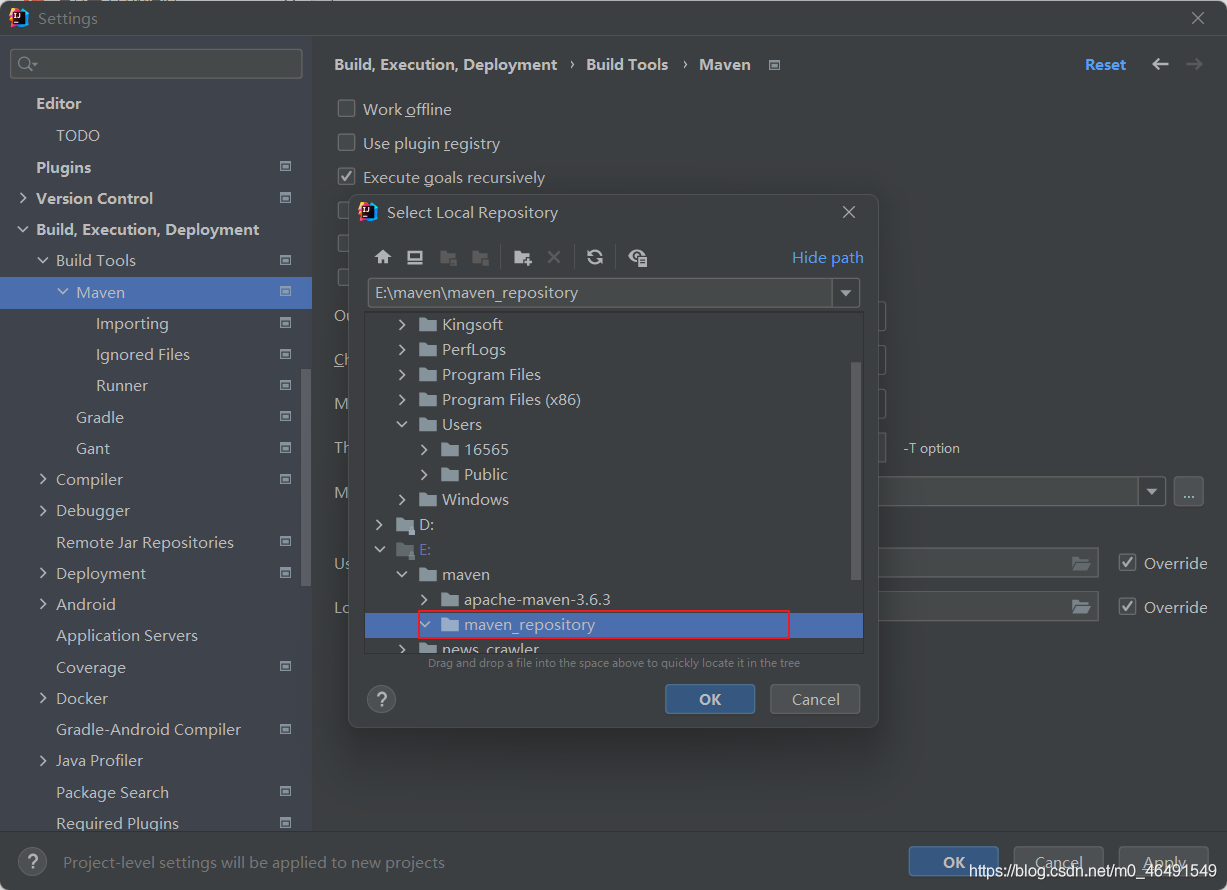Uncheck Execute goals recursively
The image size is (1227, 890).
pyautogui.click(x=346, y=177)
